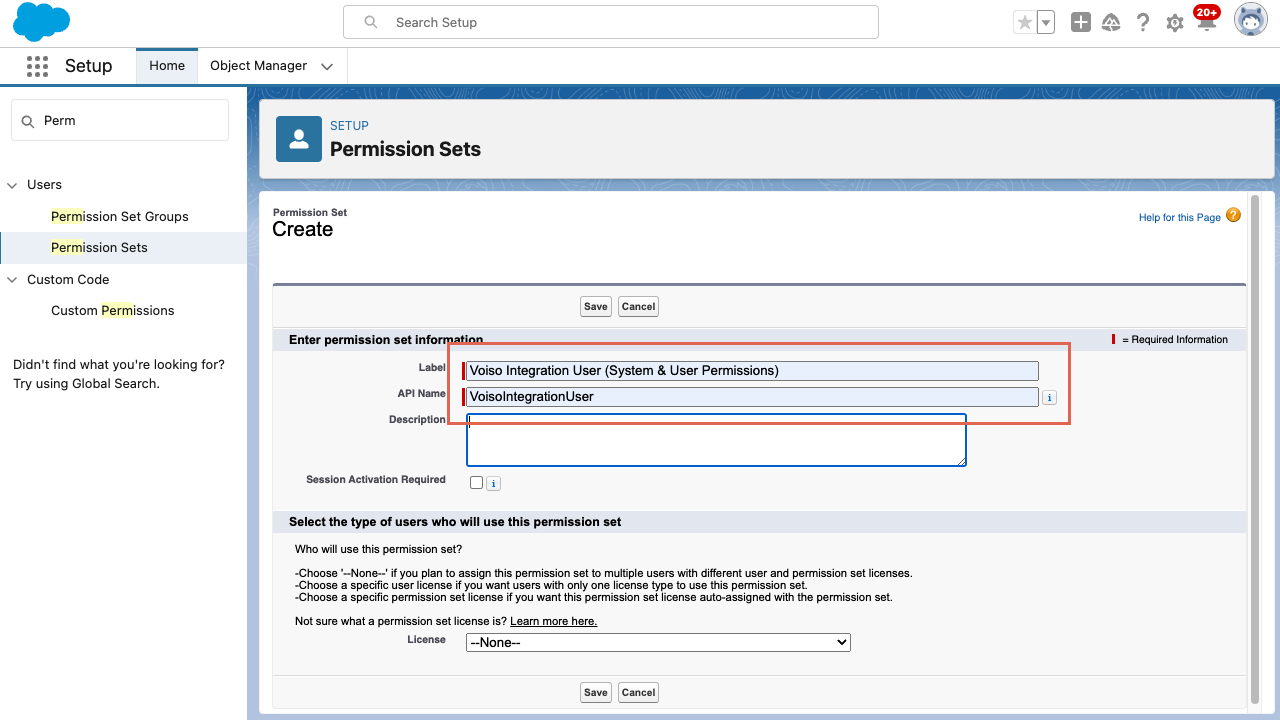The width and height of the screenshot is (1280, 720).
Task: Toggle the Session Activation Required checkbox
Action: tap(476, 483)
